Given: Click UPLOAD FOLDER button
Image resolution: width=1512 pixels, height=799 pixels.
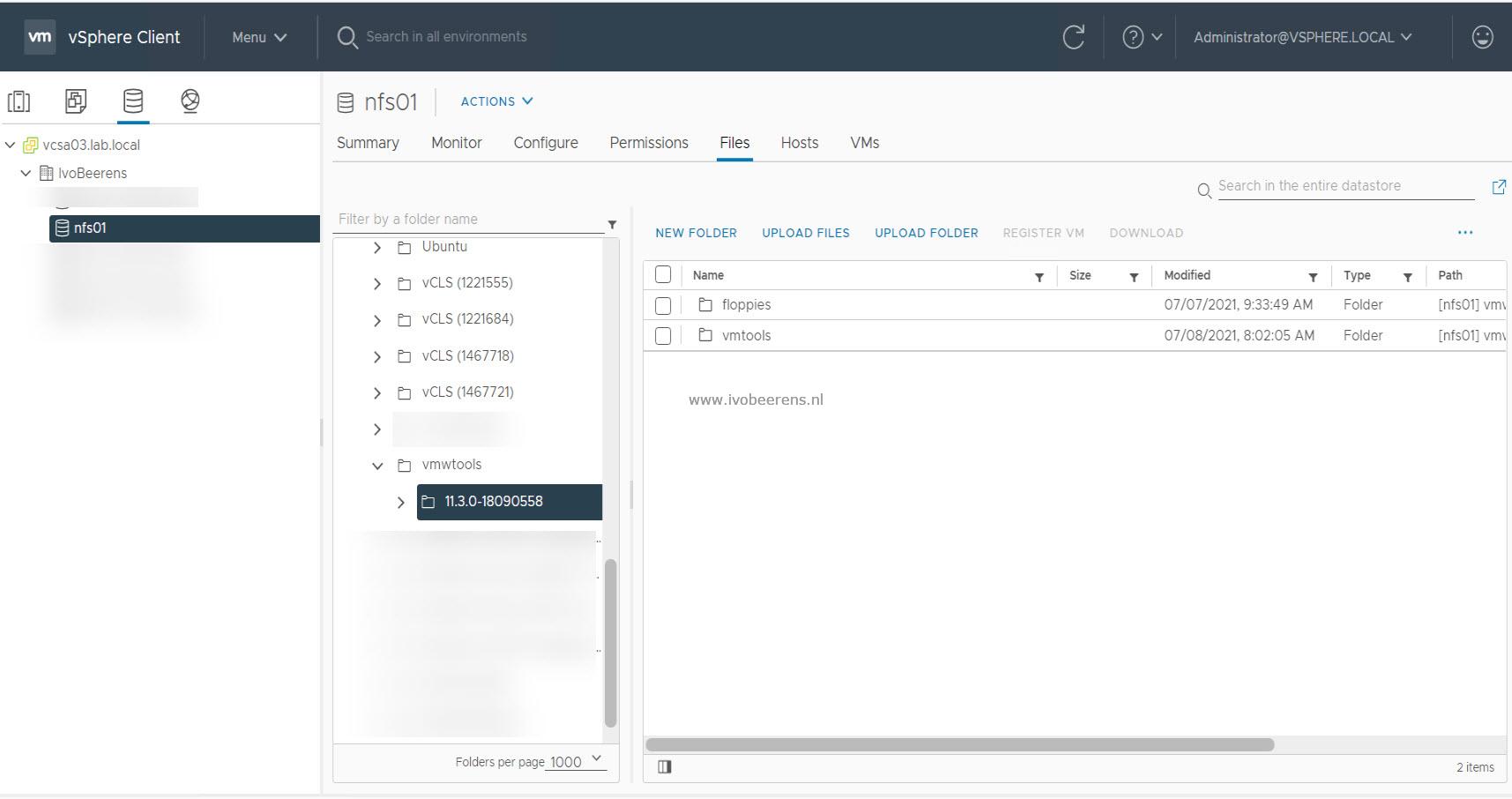Looking at the screenshot, I should point(927,233).
